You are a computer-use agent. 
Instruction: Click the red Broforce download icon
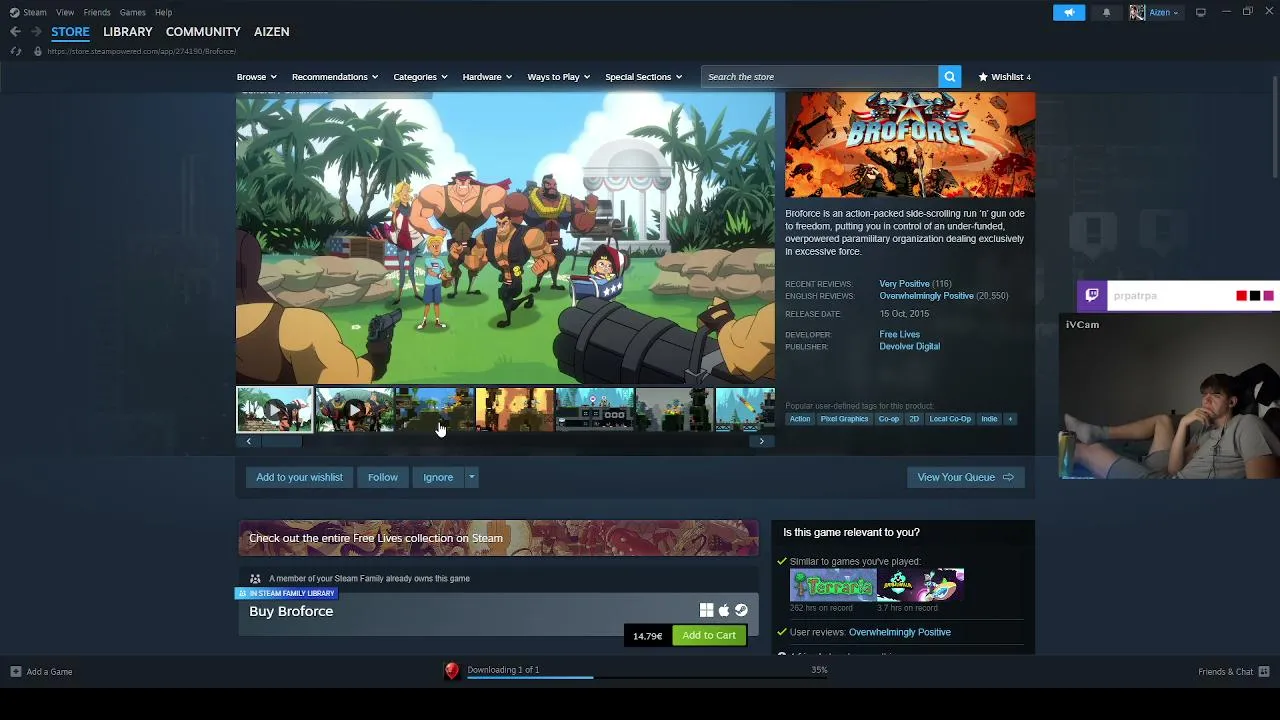pyautogui.click(x=452, y=671)
